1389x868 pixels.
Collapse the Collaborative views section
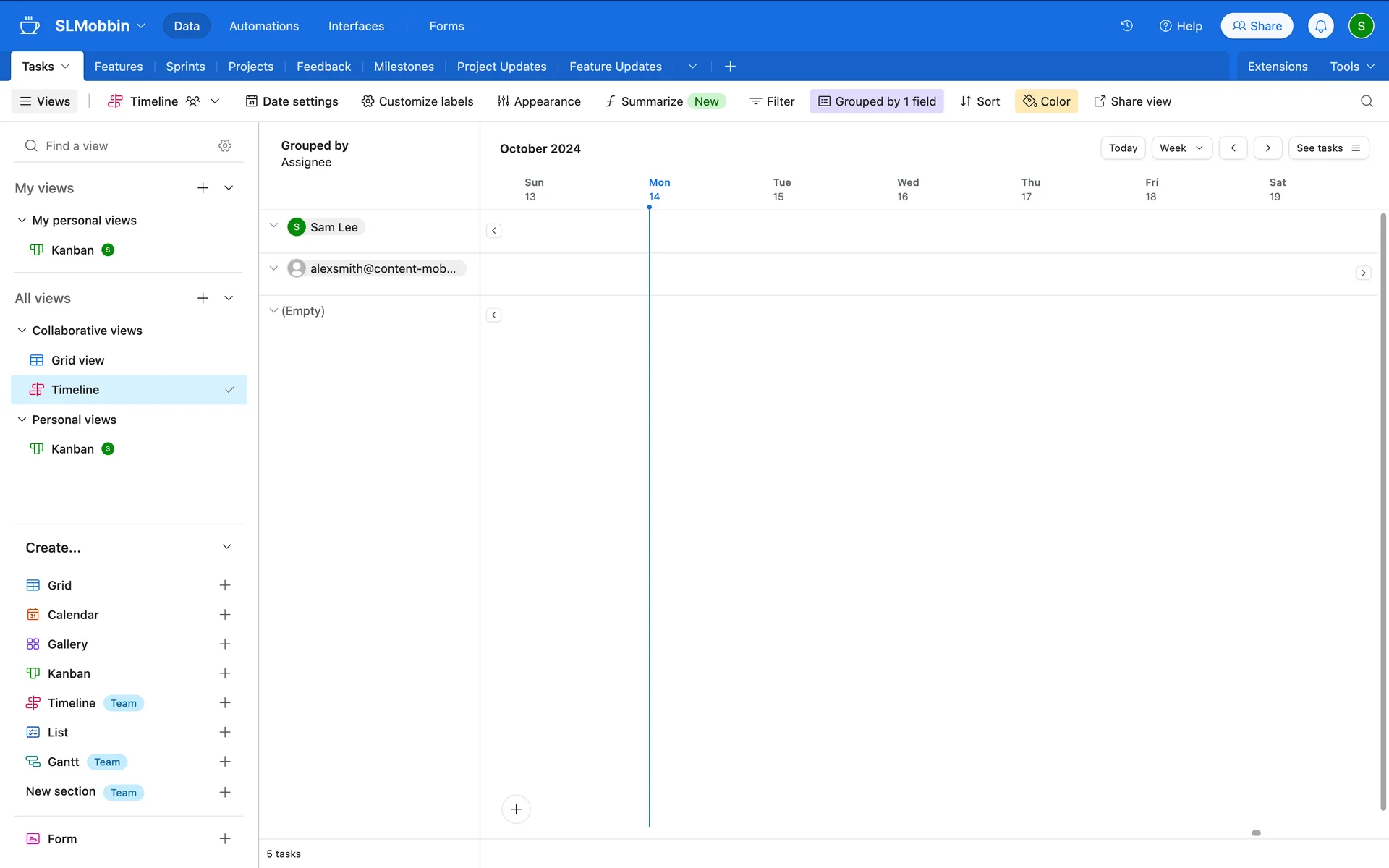click(22, 331)
